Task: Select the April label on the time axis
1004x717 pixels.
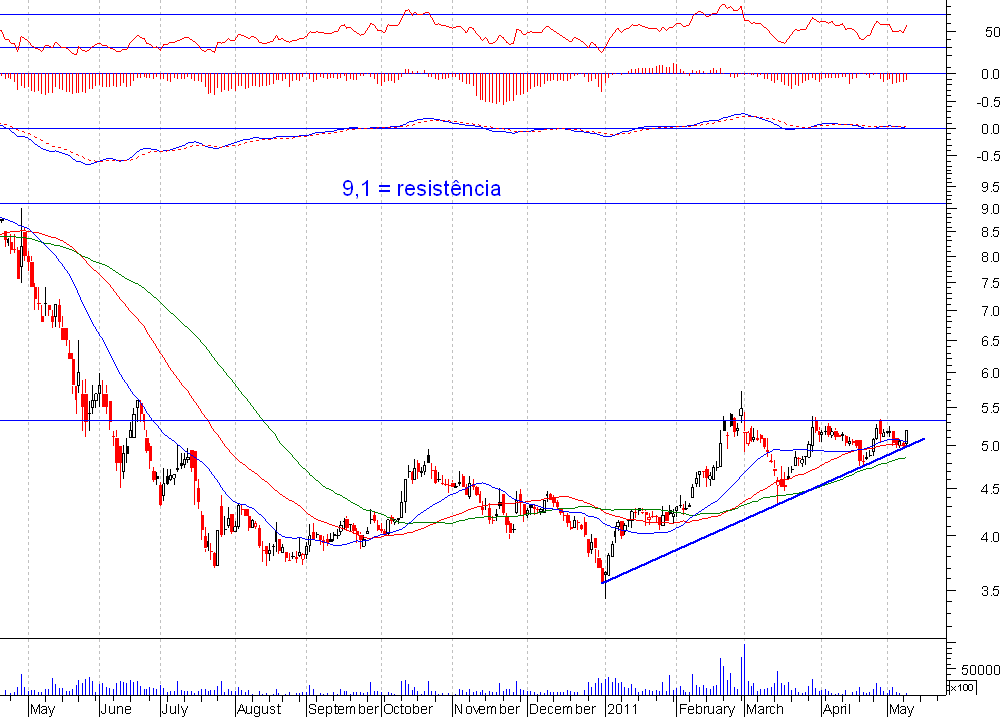Action: pyautogui.click(x=837, y=709)
